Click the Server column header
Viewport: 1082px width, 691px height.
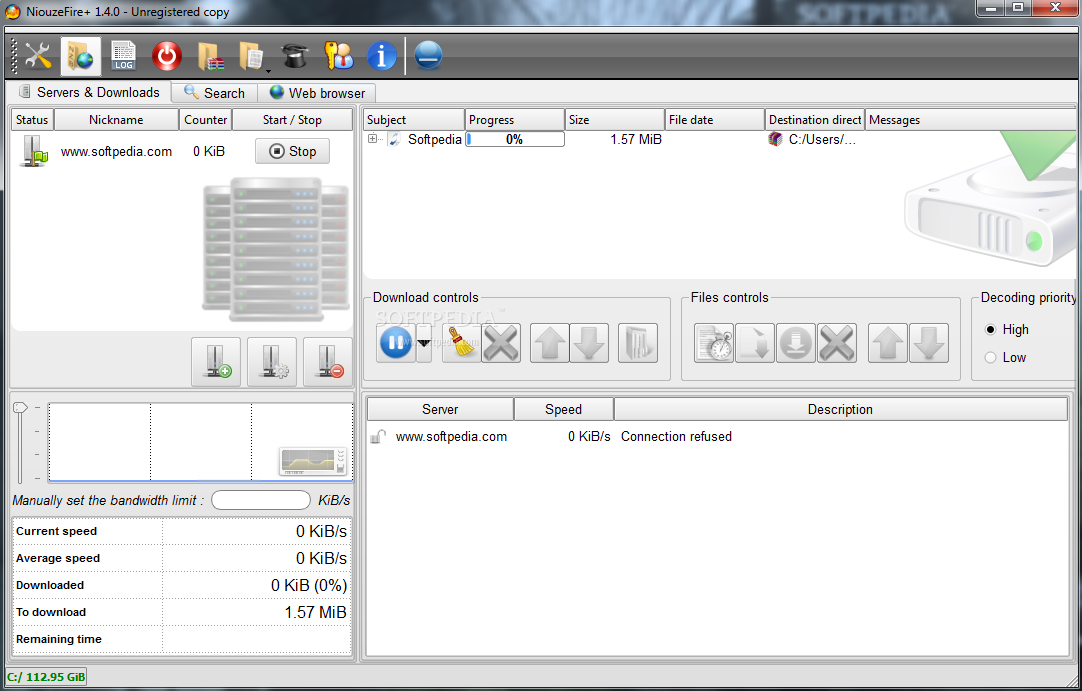[x=440, y=409]
